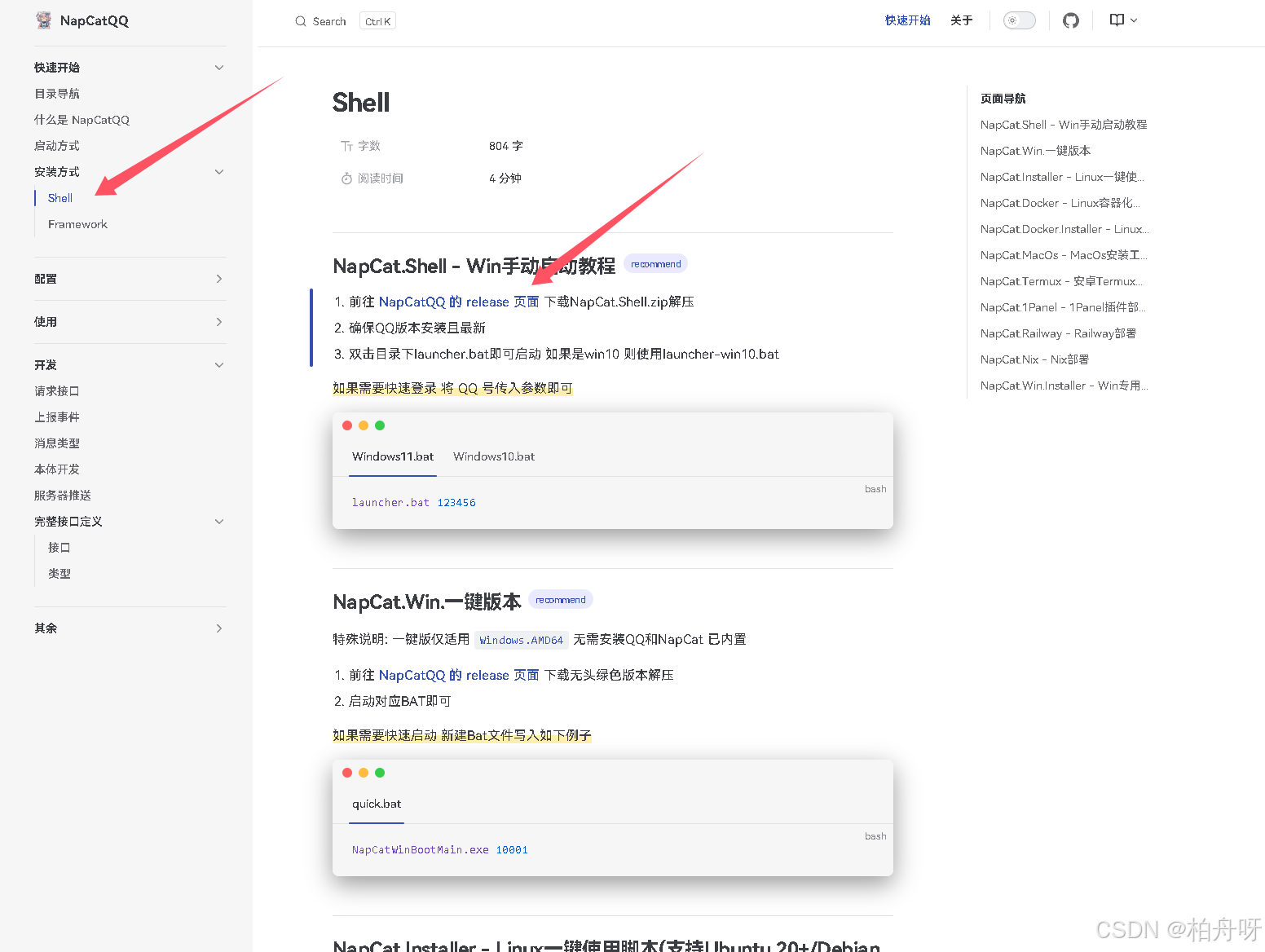Toggle the dark mode switch

[1019, 20]
